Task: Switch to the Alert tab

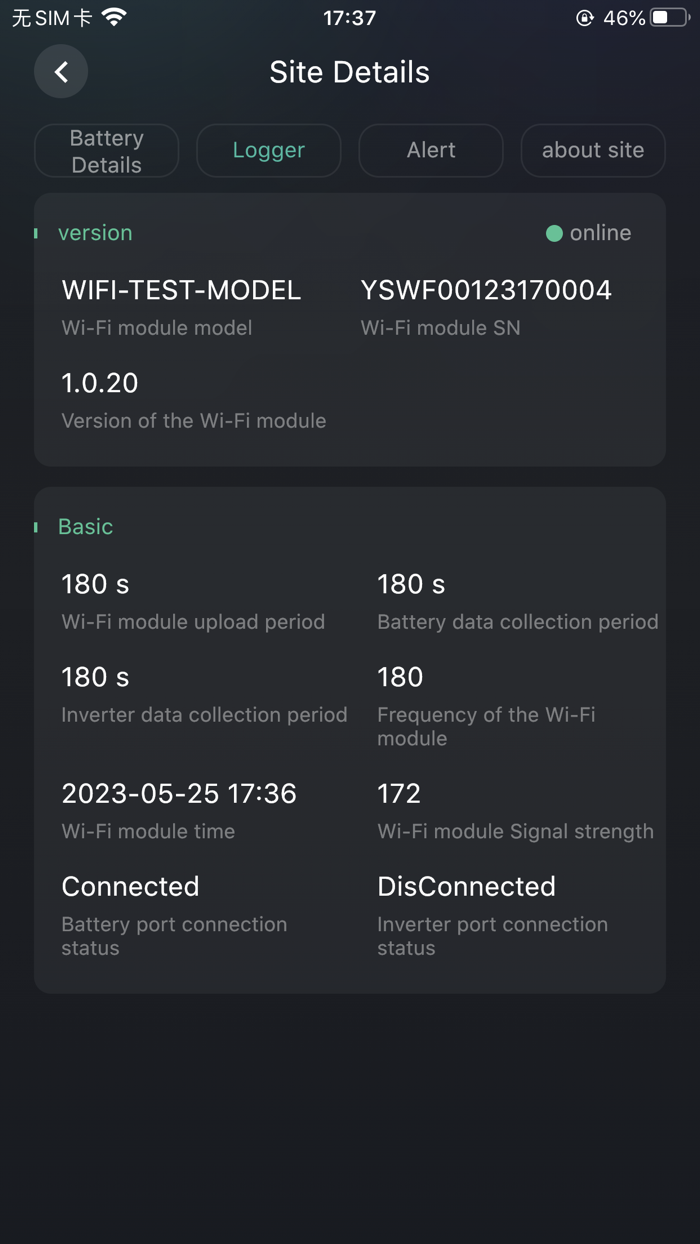Action: (x=431, y=151)
